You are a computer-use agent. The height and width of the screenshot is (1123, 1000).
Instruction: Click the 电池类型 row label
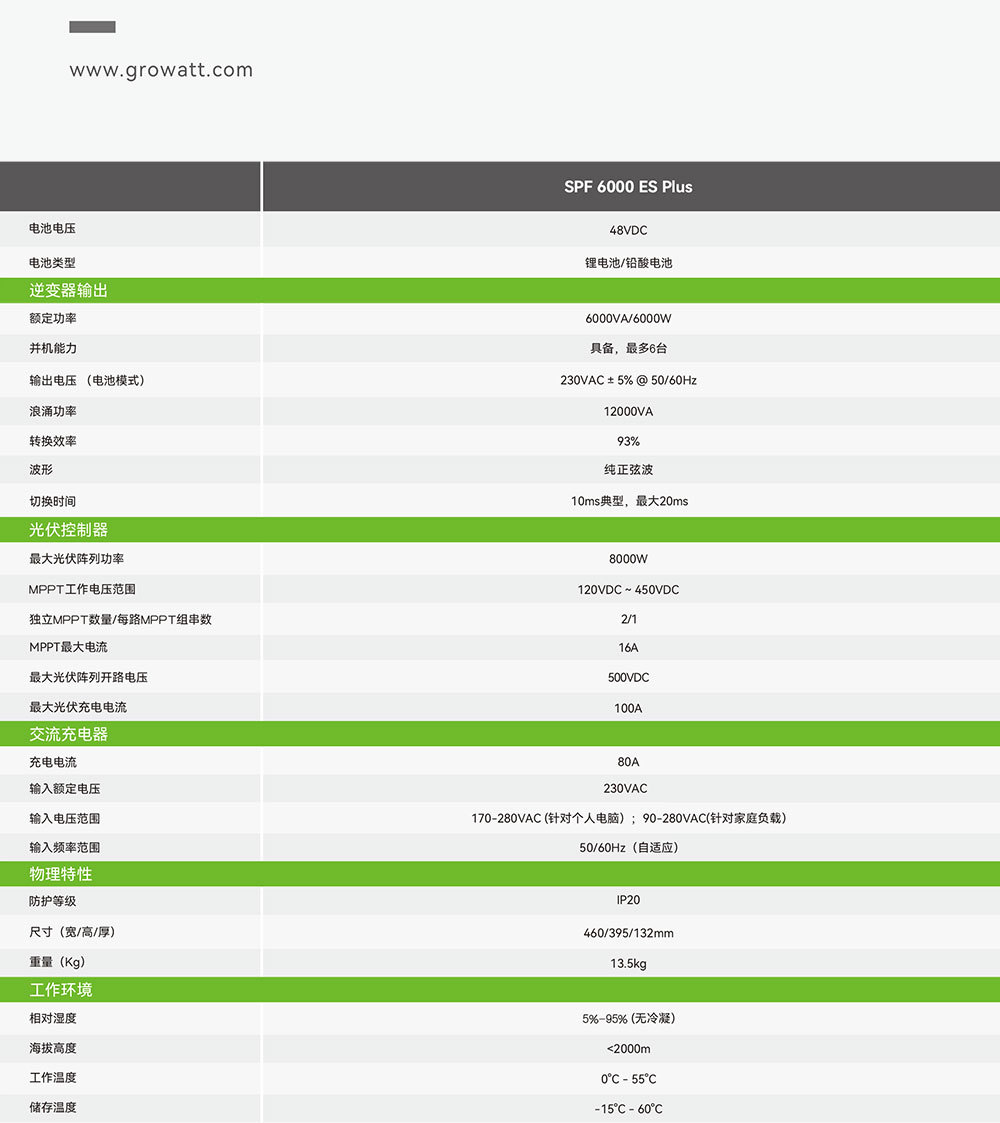click(52, 263)
